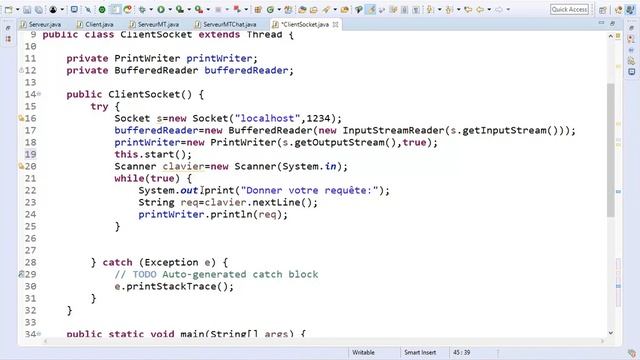Click the Forward navigation arrow
This screenshot has width=640, height=360.
click(x=499, y=9)
